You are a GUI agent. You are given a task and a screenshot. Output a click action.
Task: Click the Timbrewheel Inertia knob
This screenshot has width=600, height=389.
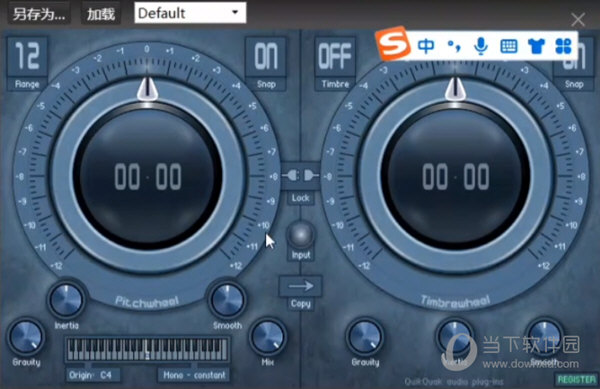pyautogui.click(x=455, y=337)
